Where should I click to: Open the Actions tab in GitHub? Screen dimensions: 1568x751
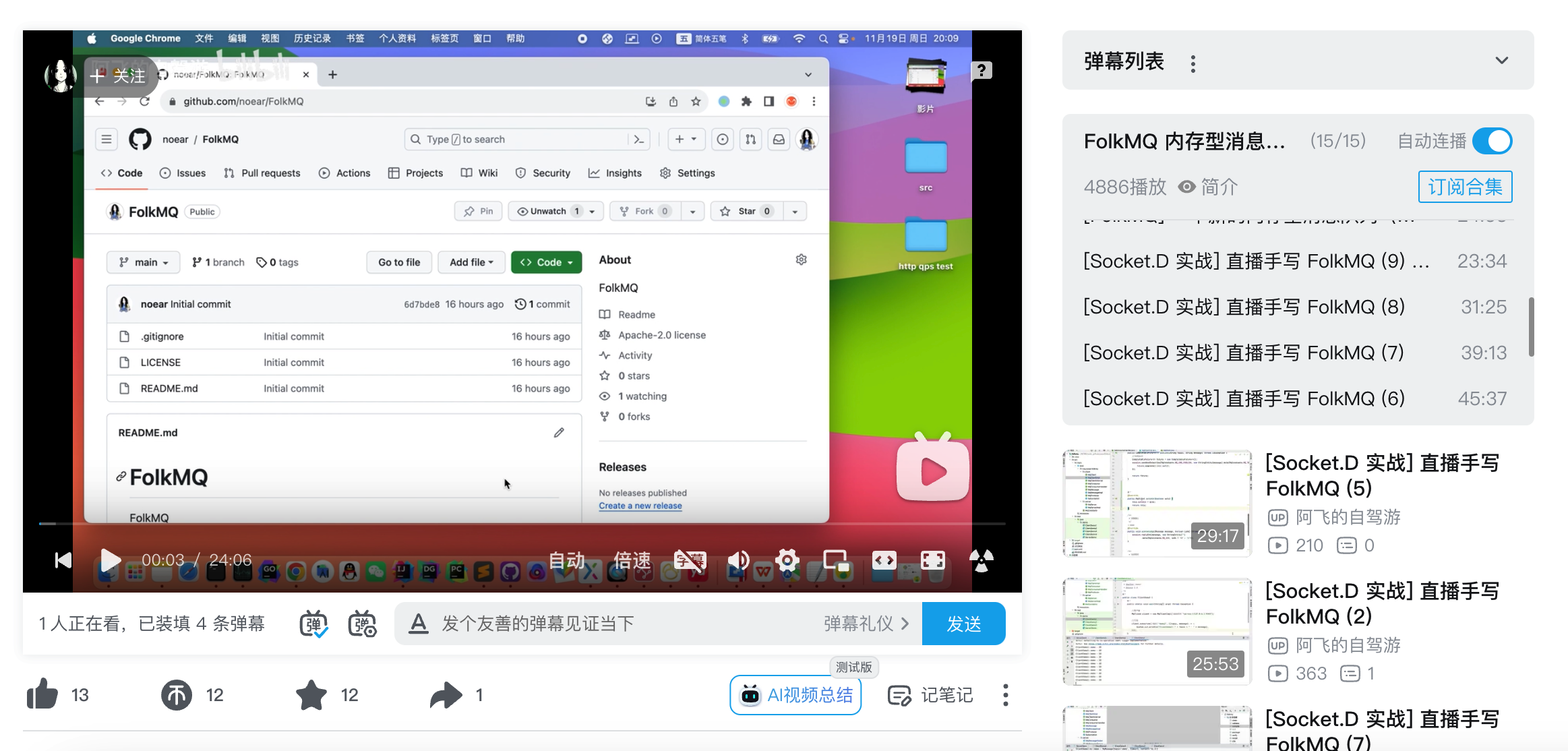pos(344,173)
